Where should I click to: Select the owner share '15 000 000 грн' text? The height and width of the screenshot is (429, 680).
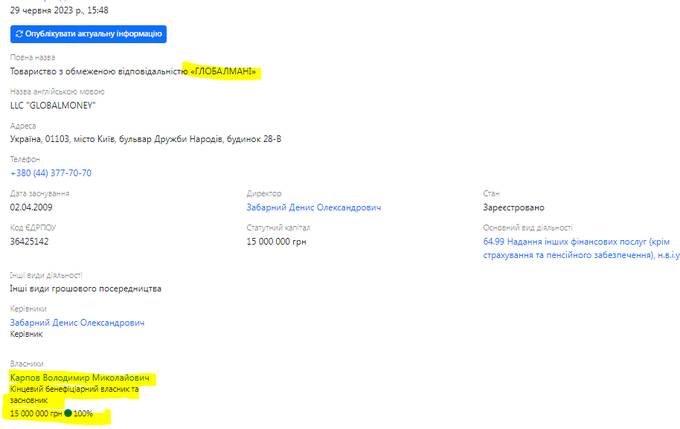(36, 413)
